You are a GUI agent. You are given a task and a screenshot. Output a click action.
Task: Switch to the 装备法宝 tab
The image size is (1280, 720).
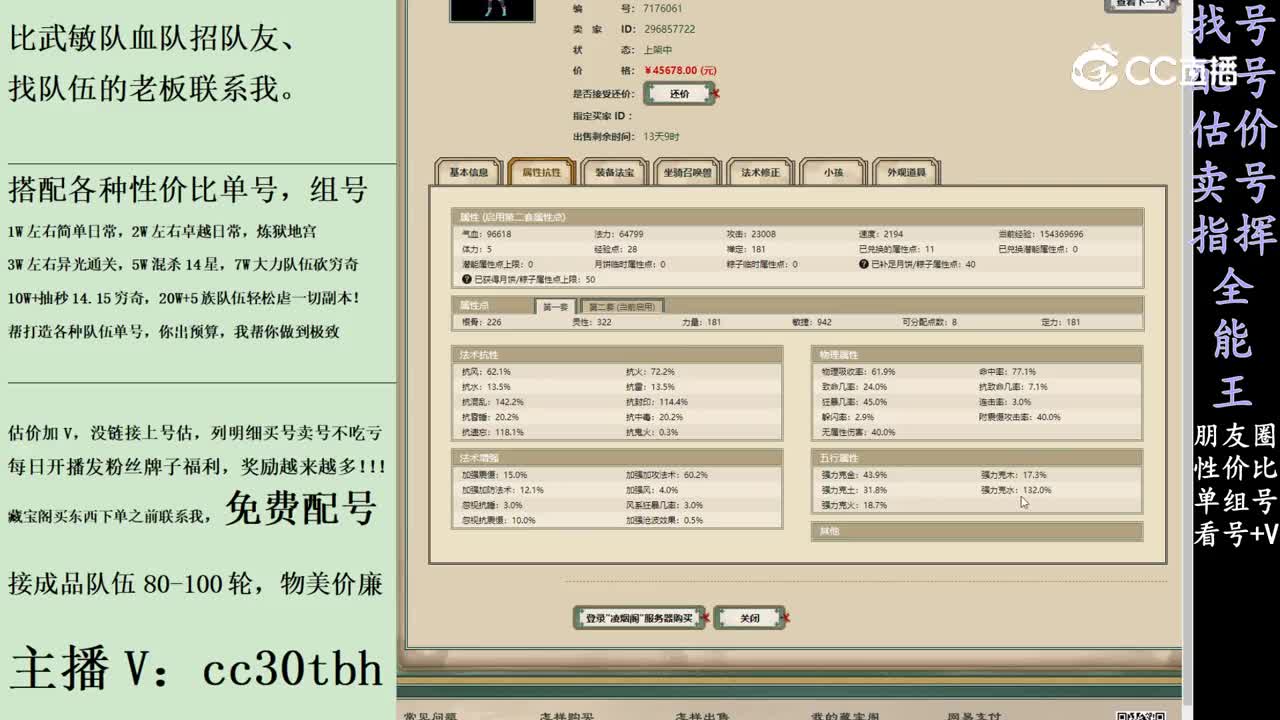pyautogui.click(x=614, y=172)
